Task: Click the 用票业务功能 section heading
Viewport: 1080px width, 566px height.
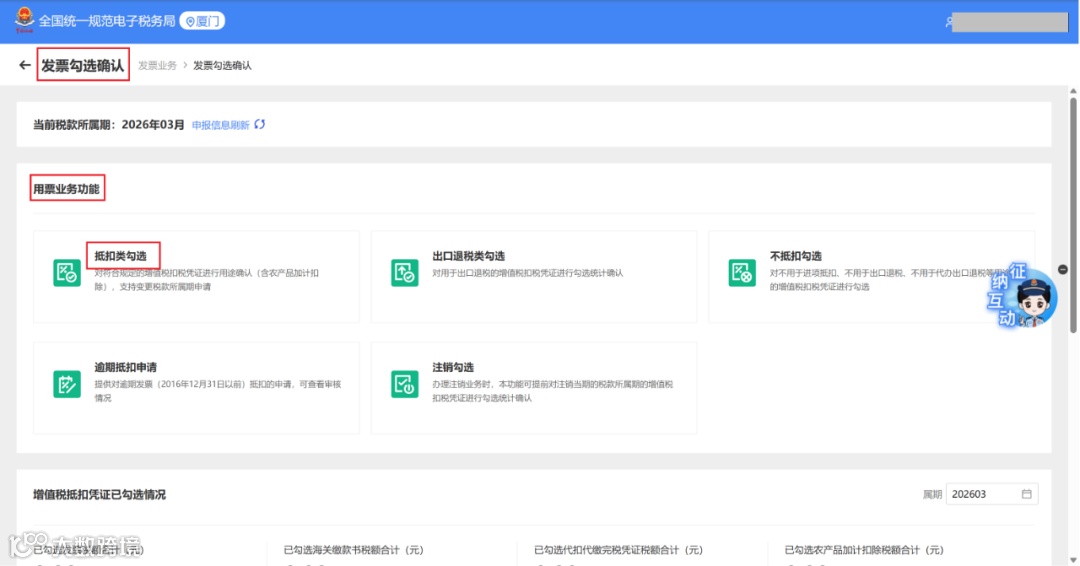Action: (x=66, y=189)
